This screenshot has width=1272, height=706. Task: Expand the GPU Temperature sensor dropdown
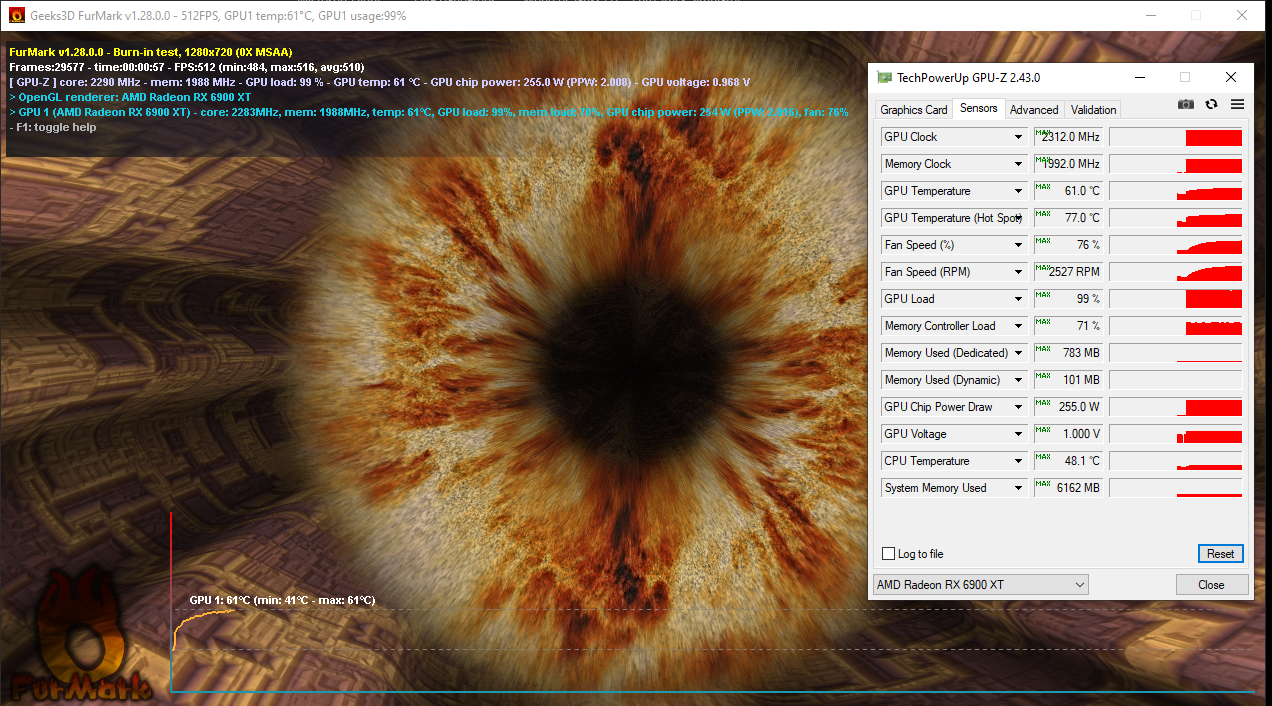click(1019, 191)
